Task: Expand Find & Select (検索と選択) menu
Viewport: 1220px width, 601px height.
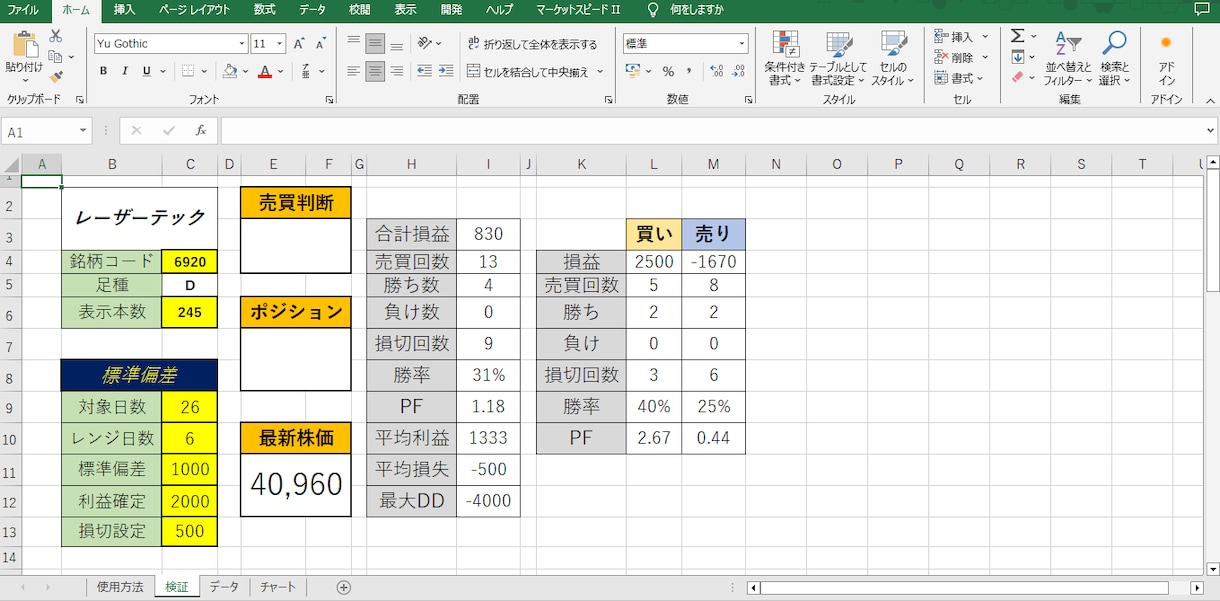Action: point(1114,58)
